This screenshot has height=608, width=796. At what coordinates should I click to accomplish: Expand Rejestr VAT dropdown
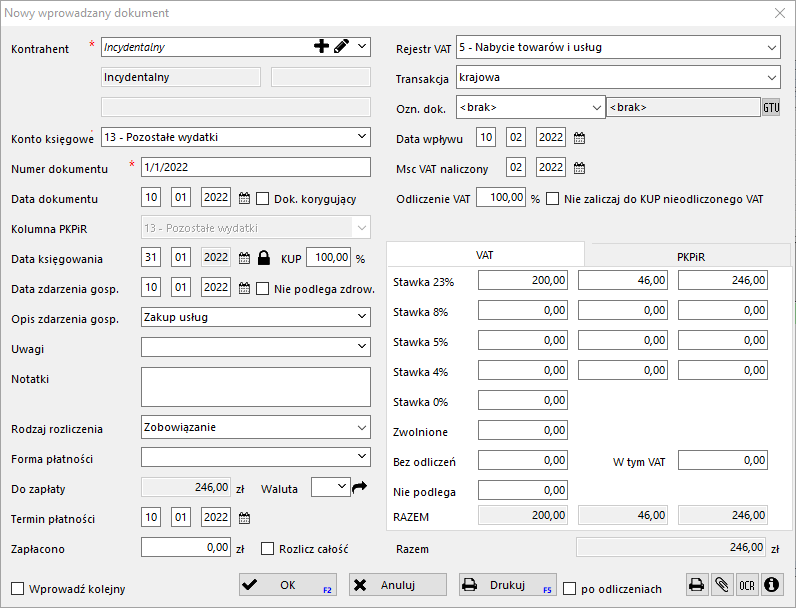click(x=772, y=48)
